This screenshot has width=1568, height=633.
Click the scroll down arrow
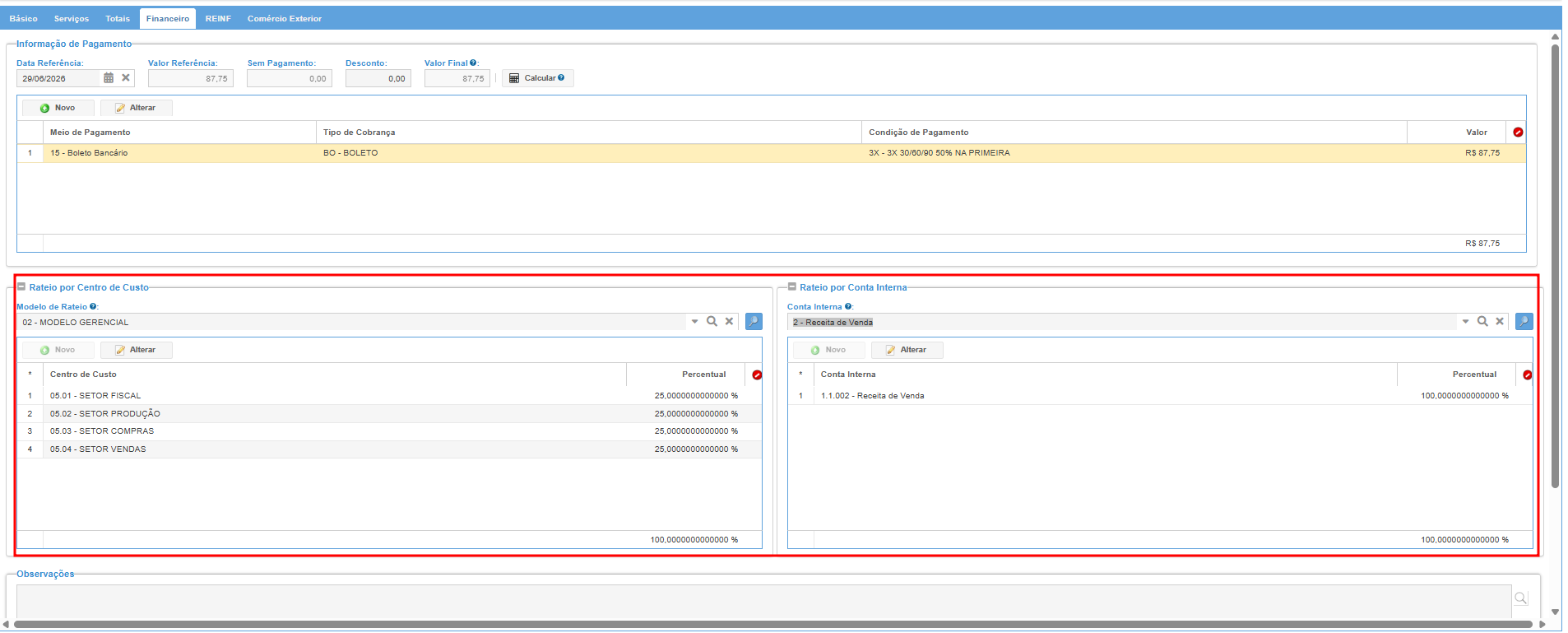[1555, 612]
